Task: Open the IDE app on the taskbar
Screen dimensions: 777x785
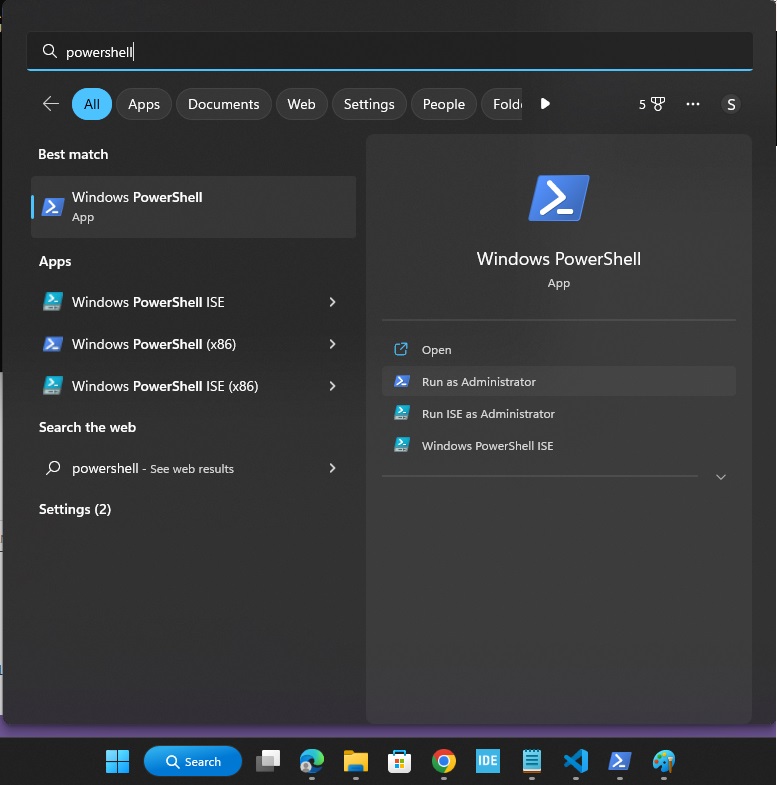Action: point(488,761)
